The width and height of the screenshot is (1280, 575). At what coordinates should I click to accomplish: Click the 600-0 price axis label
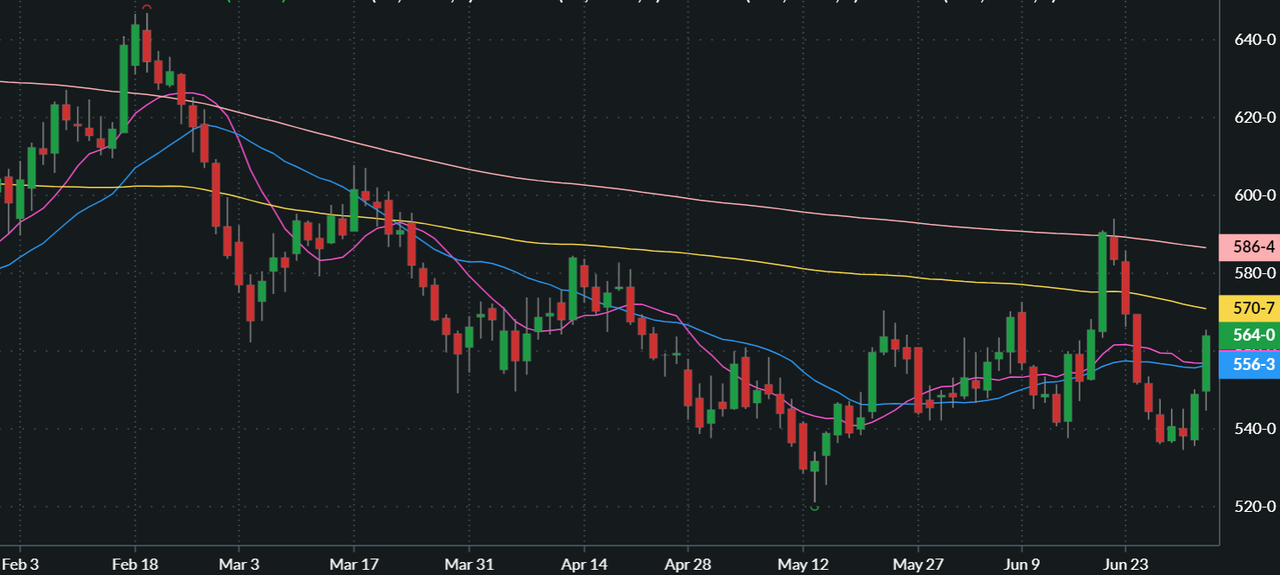click(x=1257, y=195)
